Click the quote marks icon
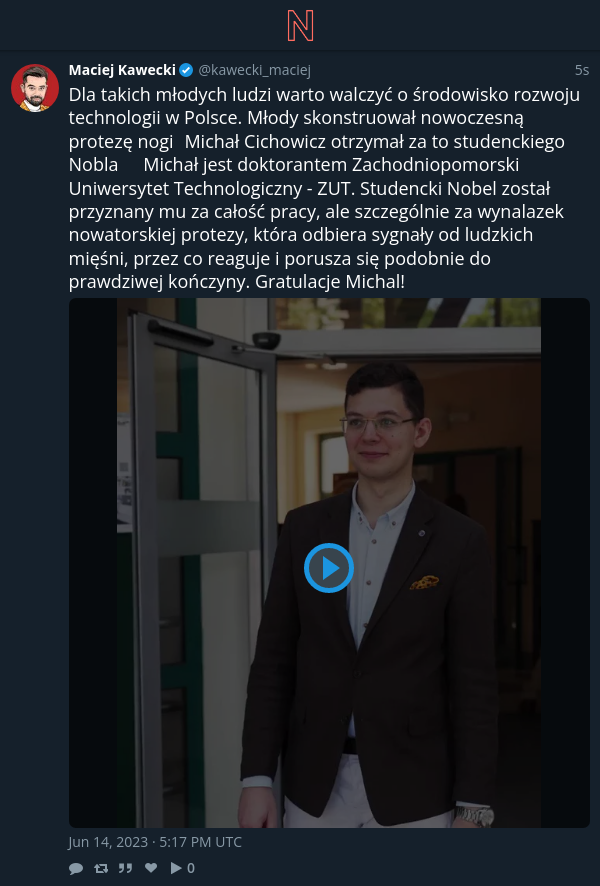 click(125, 868)
